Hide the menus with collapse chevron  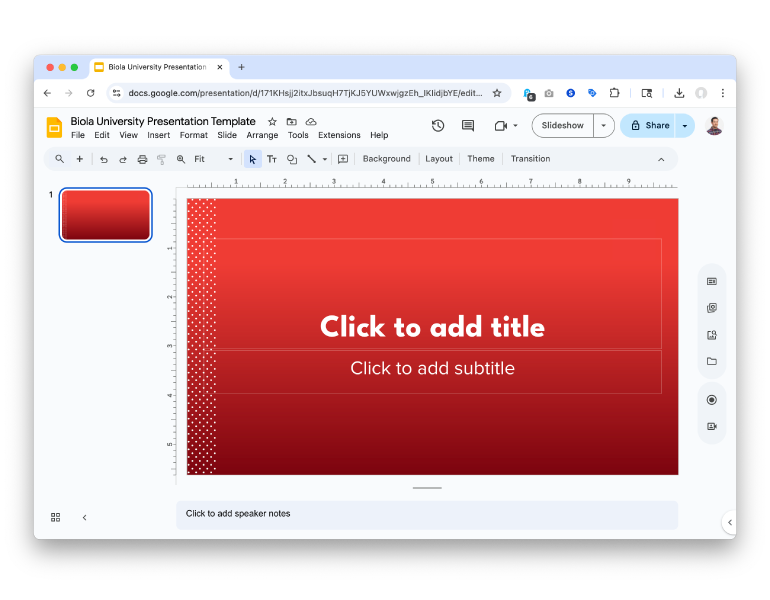pos(661,159)
